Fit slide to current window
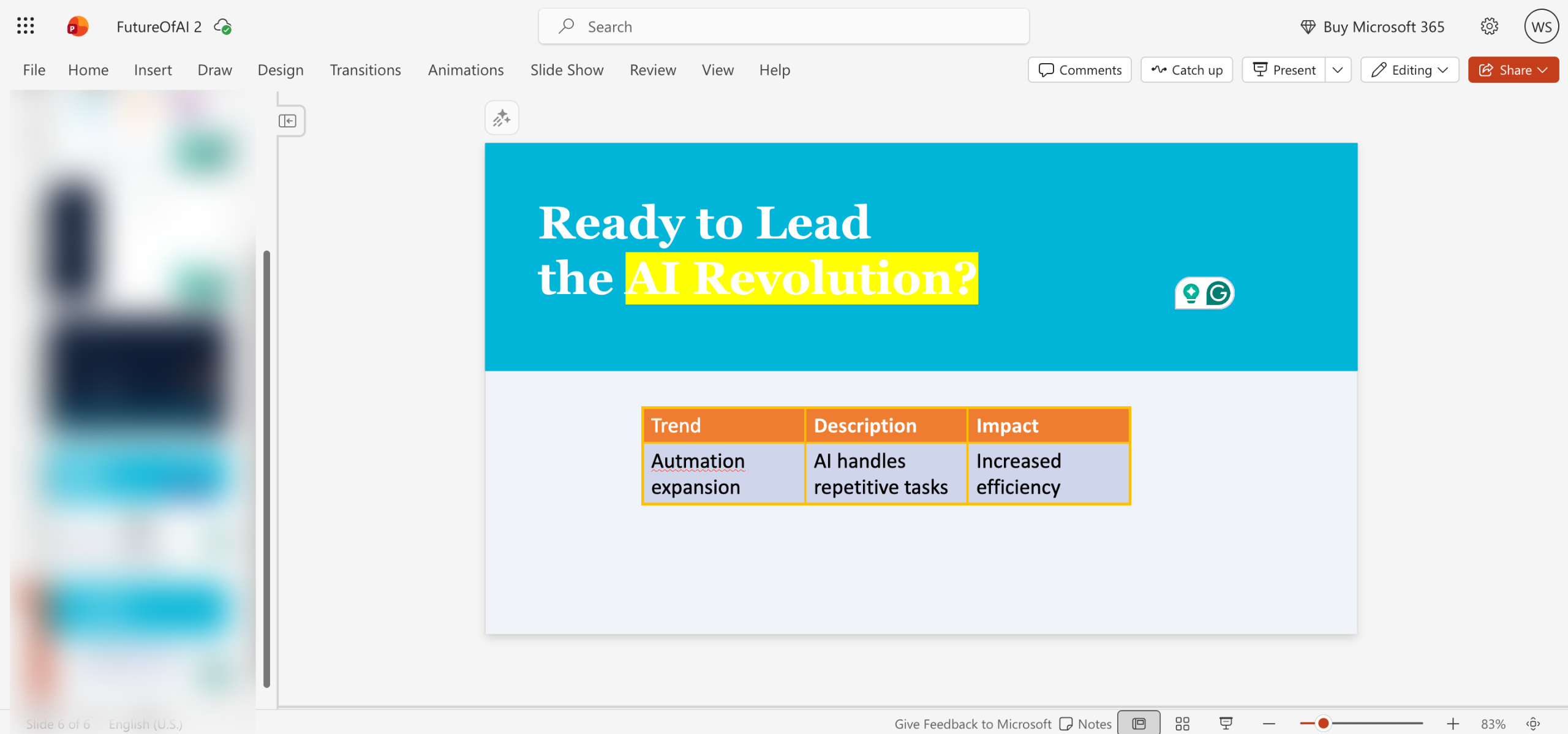 [1533, 724]
